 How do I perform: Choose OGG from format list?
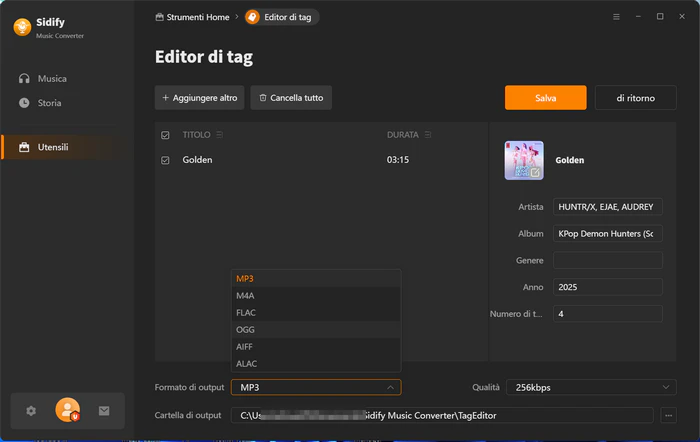[x=316, y=329]
